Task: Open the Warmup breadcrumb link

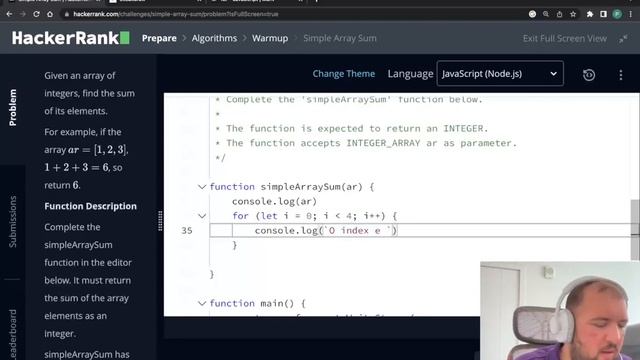Action: tap(270, 38)
